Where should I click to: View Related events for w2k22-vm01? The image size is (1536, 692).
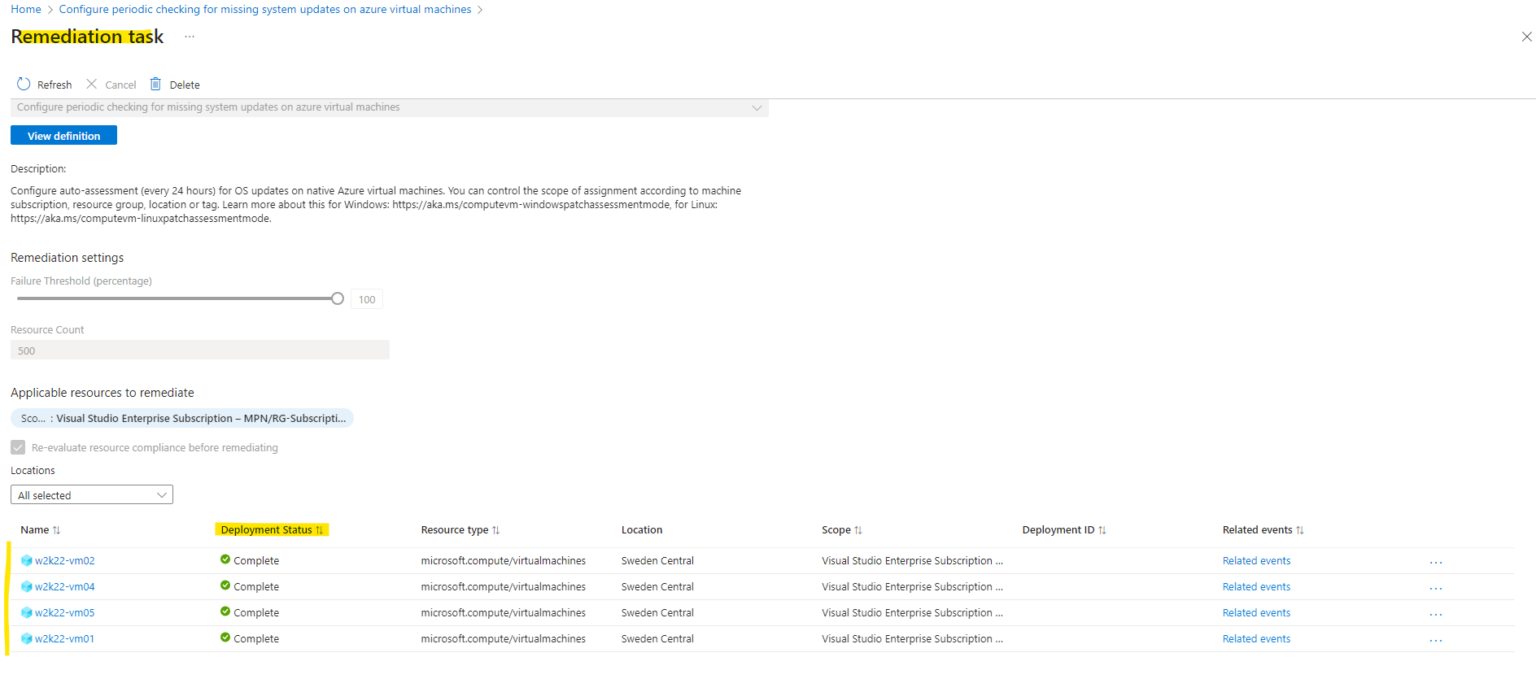pyautogui.click(x=1256, y=639)
